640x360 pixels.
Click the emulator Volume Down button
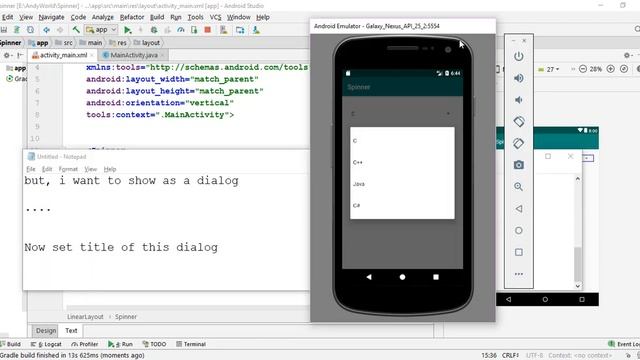(x=519, y=100)
